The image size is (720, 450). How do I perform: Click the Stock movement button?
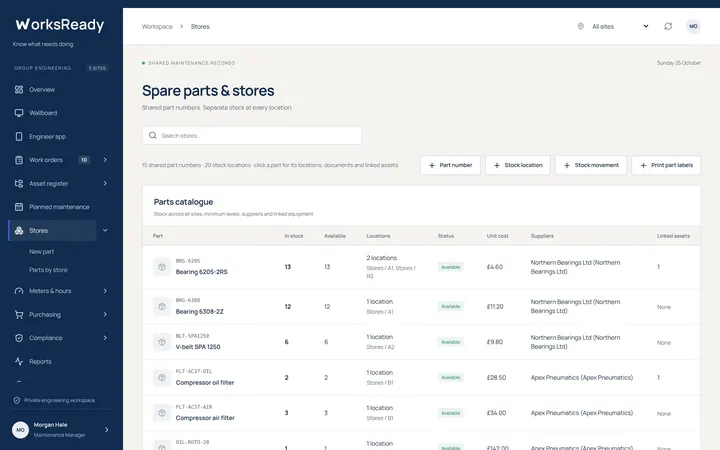(x=591, y=165)
